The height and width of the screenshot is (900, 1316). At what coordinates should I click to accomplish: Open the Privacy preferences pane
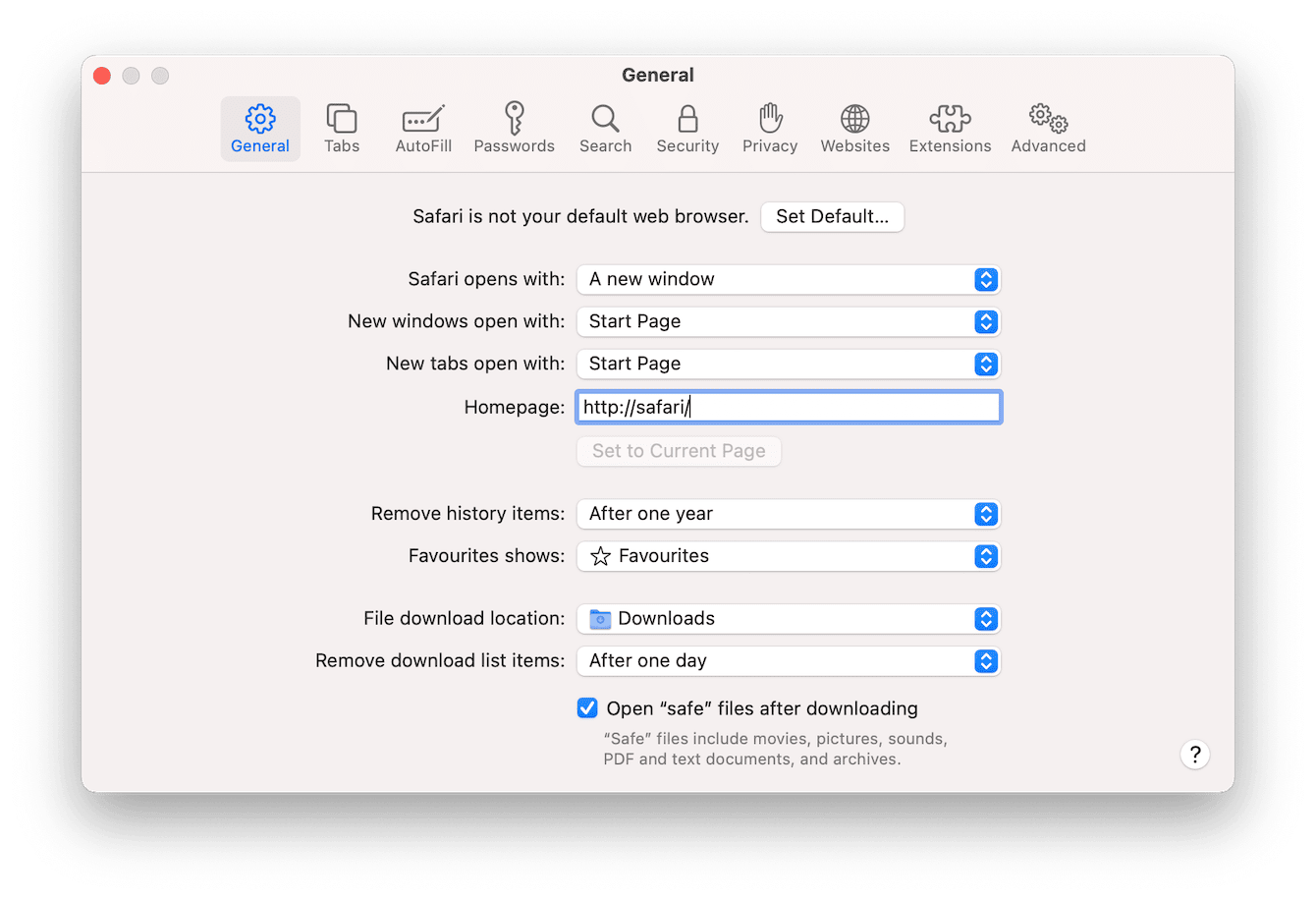(x=769, y=128)
